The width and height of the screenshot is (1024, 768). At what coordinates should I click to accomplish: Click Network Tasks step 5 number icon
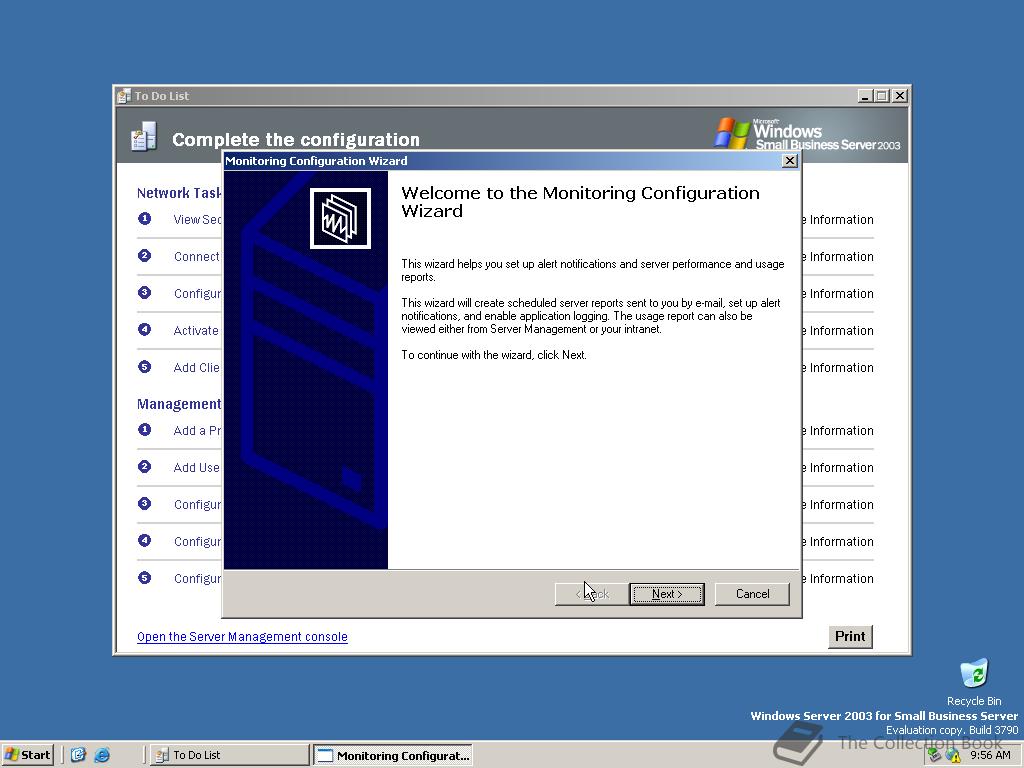tap(144, 367)
